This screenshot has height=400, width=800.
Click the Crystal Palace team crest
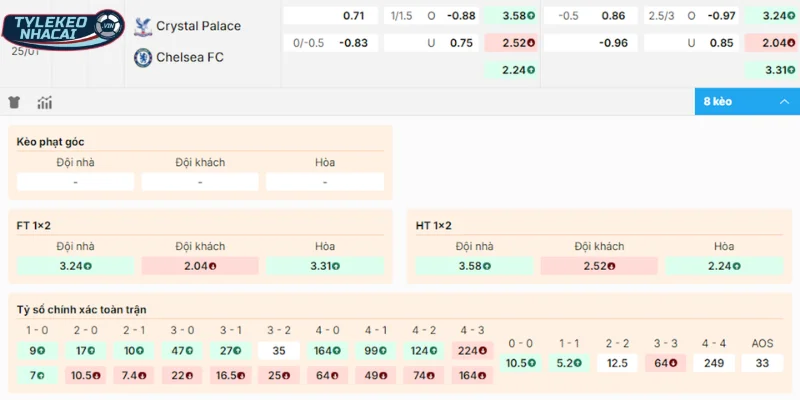pos(143,26)
